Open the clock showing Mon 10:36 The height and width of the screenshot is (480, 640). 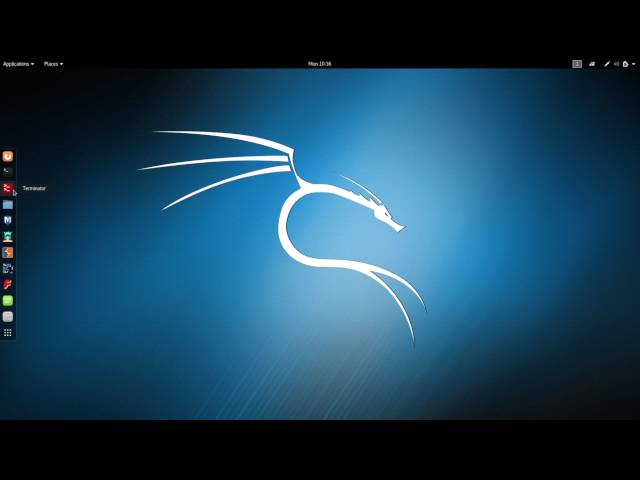[320, 64]
